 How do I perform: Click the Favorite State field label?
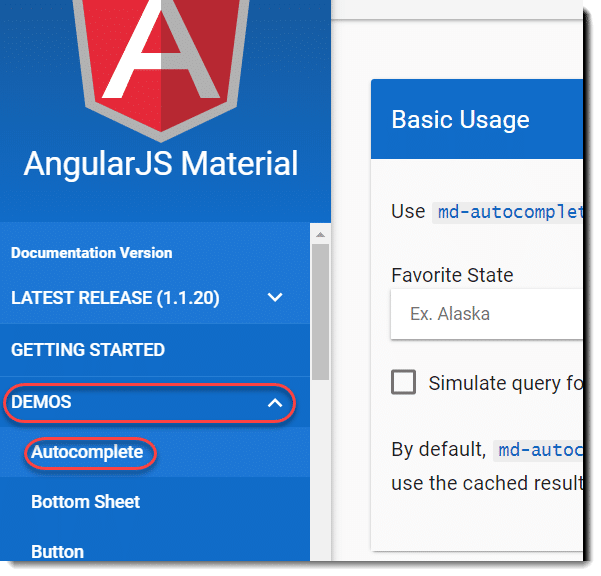pyautogui.click(x=452, y=275)
